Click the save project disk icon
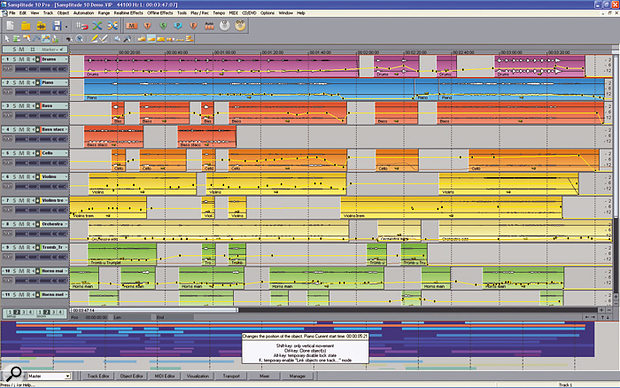This screenshot has height=388, width=620. coord(57,26)
